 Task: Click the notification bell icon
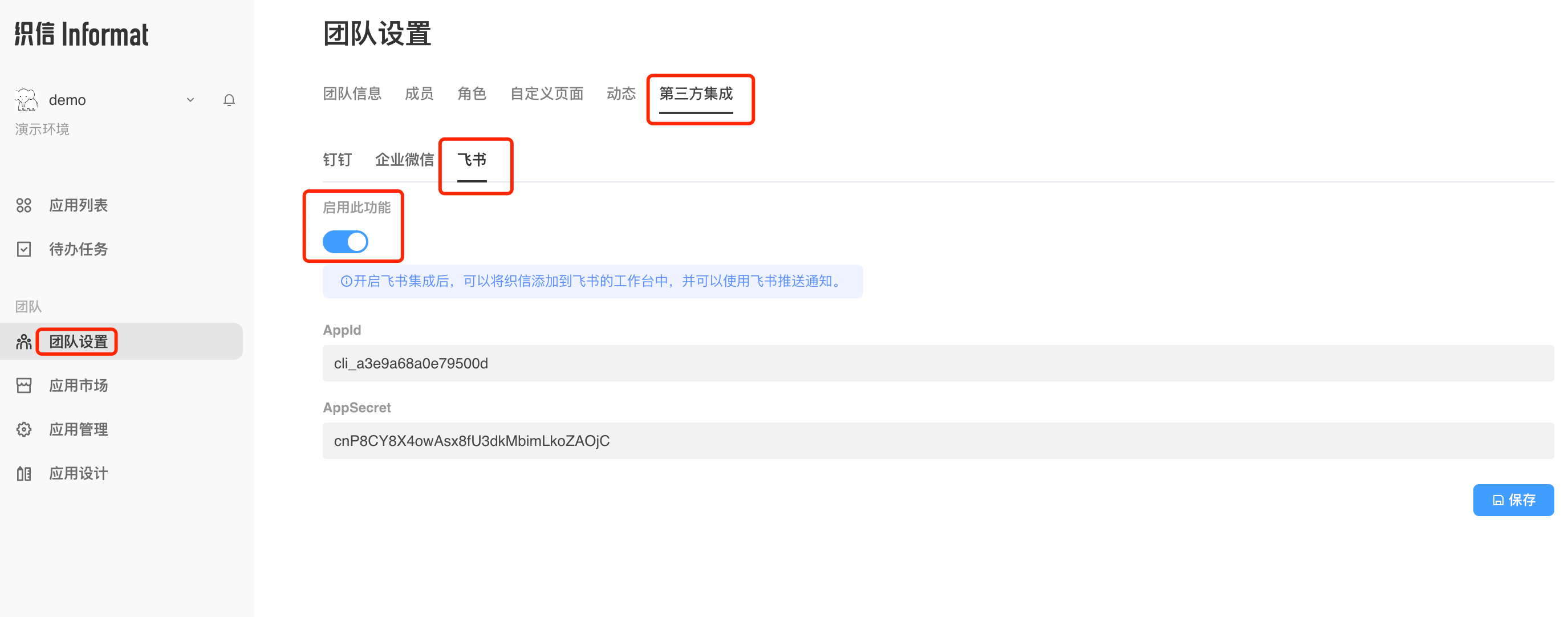click(229, 100)
